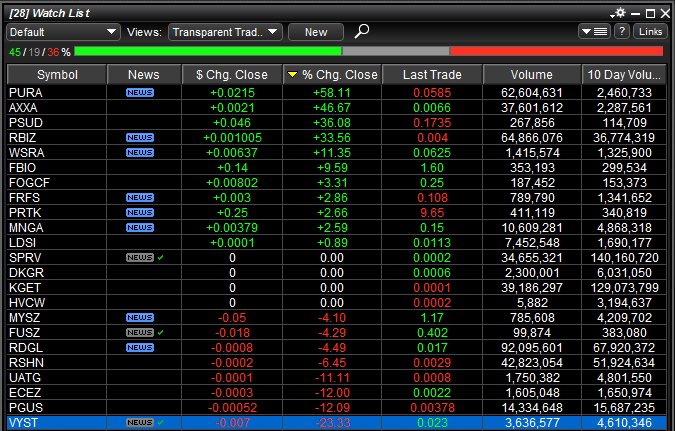Image resolution: width=675 pixels, height=431 pixels.
Task: Click SPRV 10 day volume 140,160,720
Action: pos(624,257)
